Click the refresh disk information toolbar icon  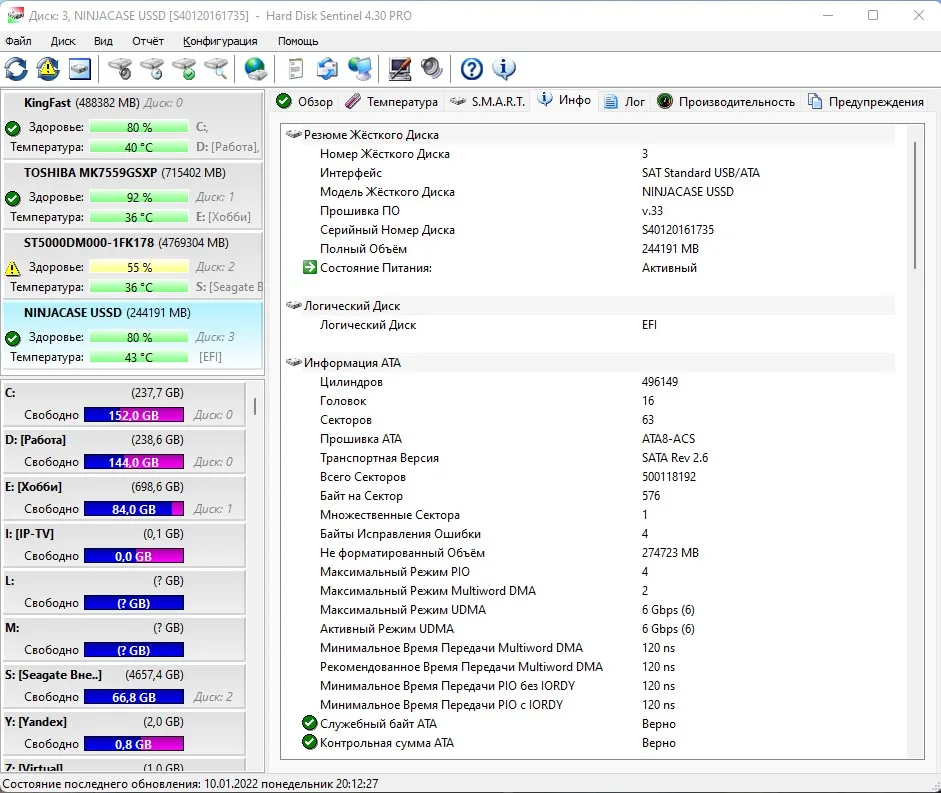click(17, 69)
